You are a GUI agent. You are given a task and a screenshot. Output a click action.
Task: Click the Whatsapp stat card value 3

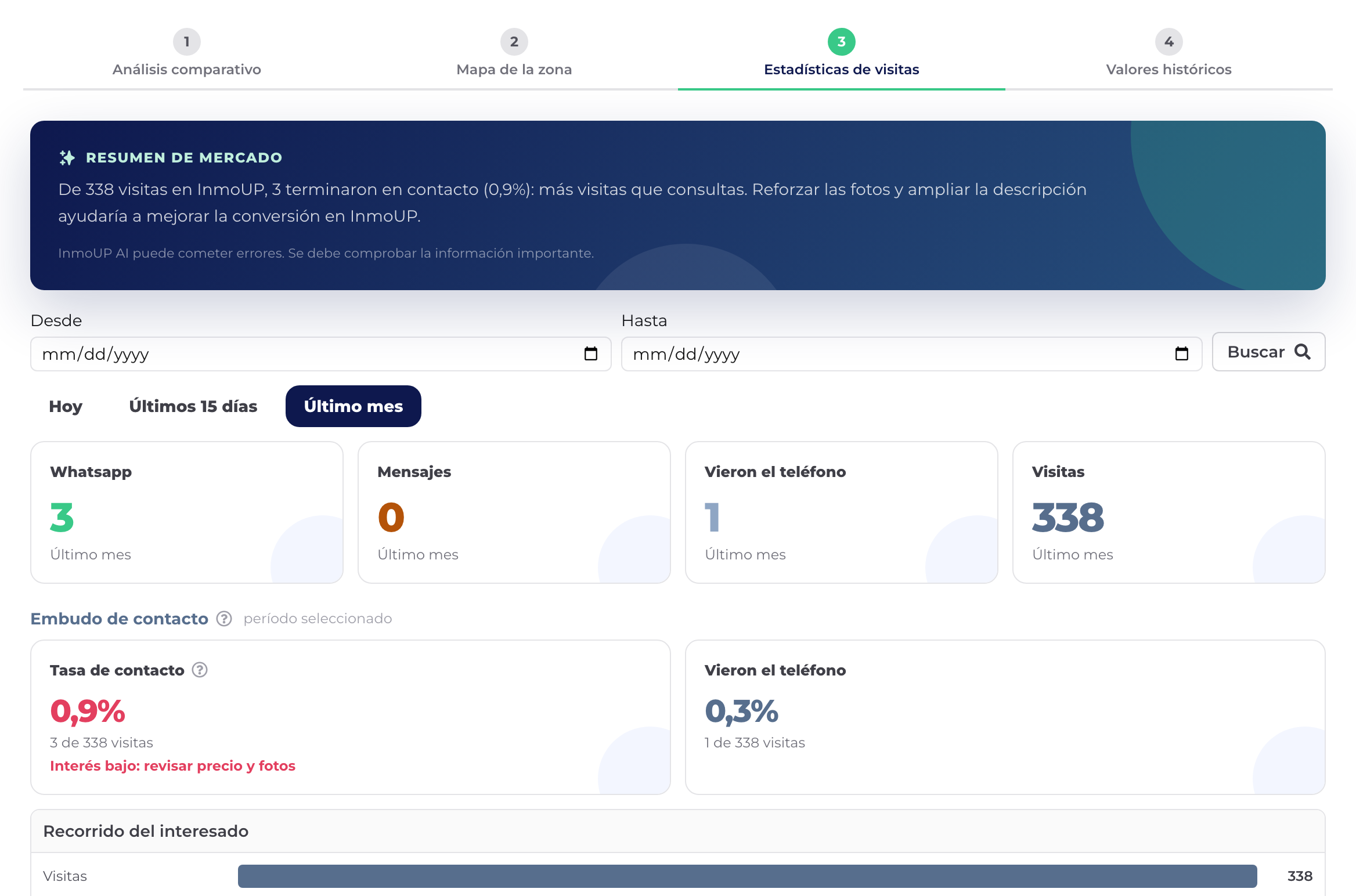[62, 517]
